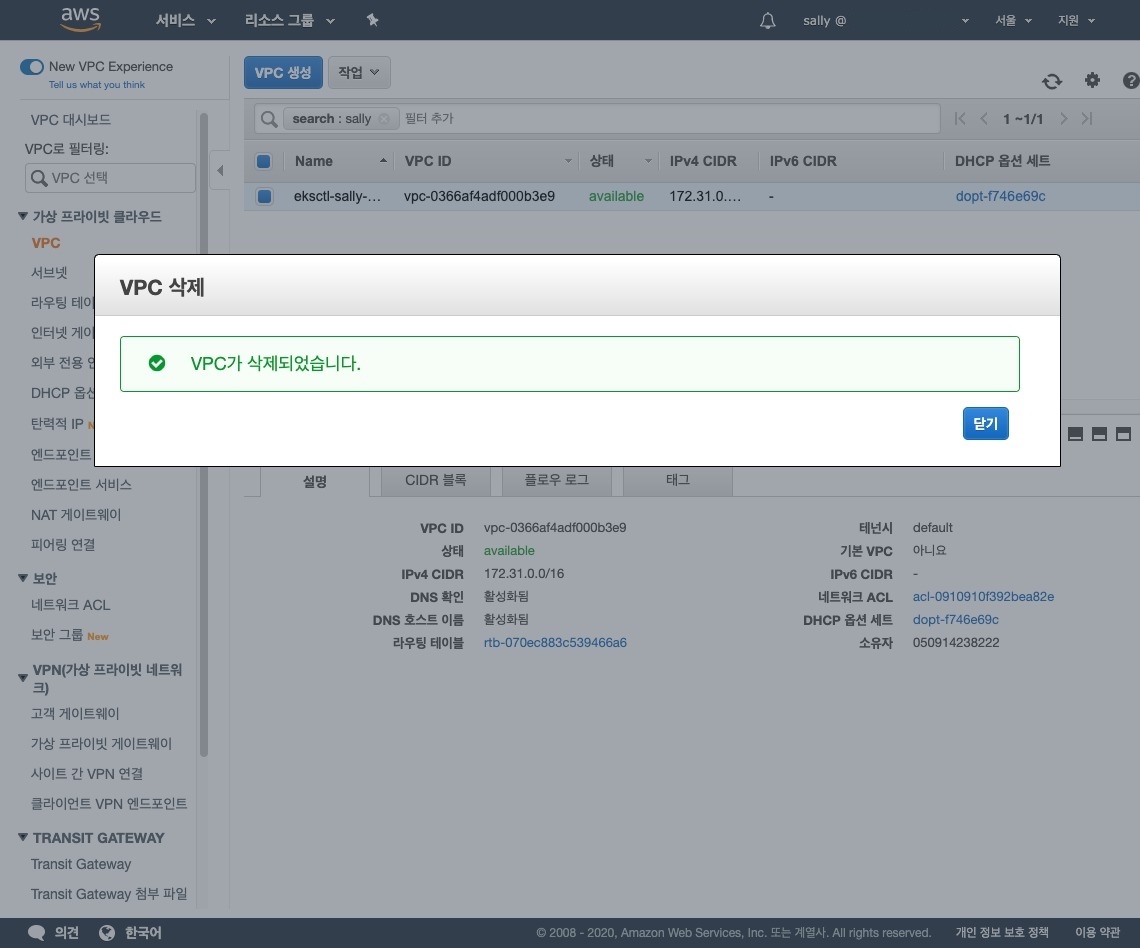Toggle the New VPC Experience switch
The height and width of the screenshot is (948, 1140).
click(x=32, y=67)
